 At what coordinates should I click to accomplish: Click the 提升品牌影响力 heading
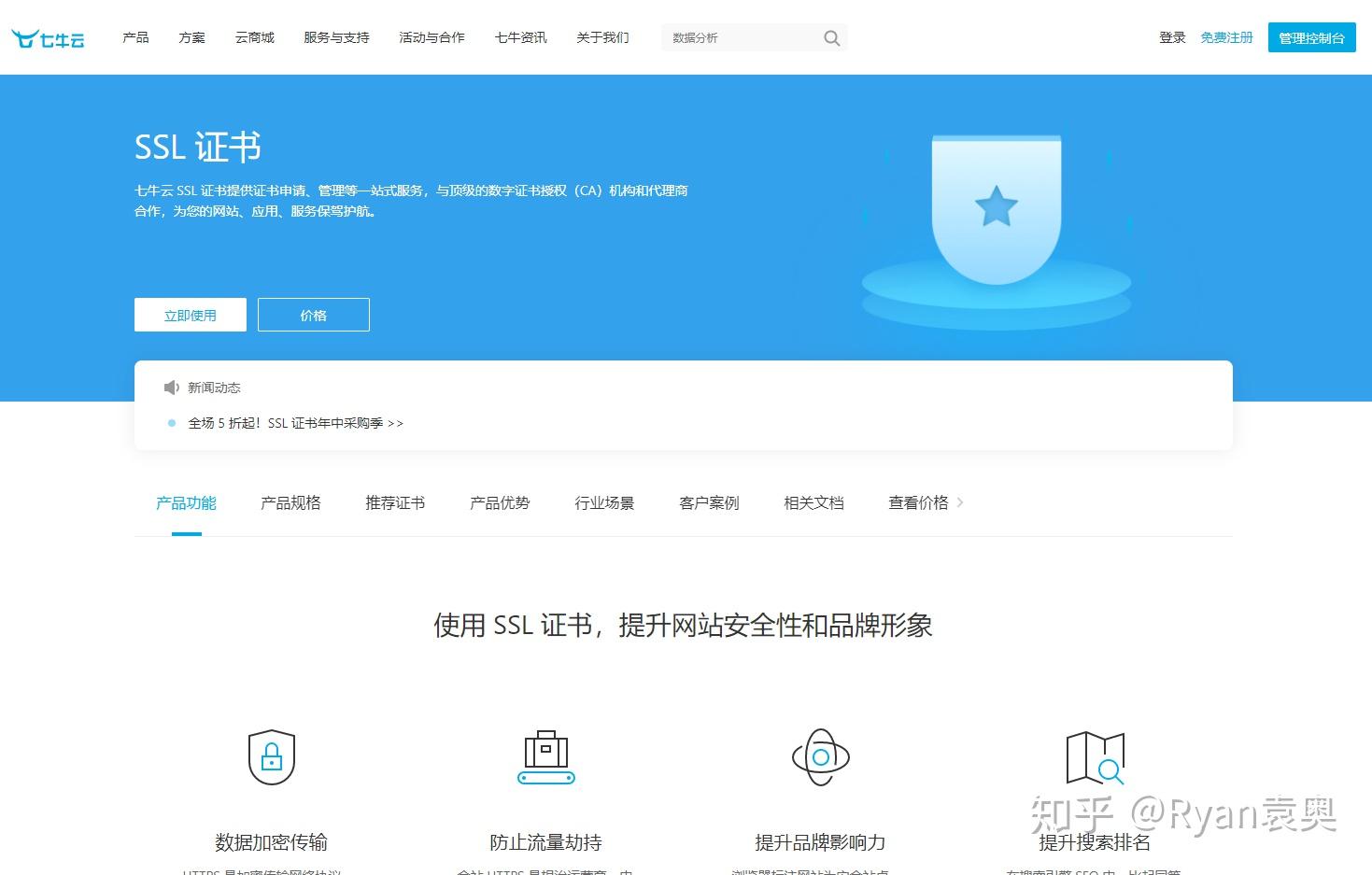click(820, 842)
